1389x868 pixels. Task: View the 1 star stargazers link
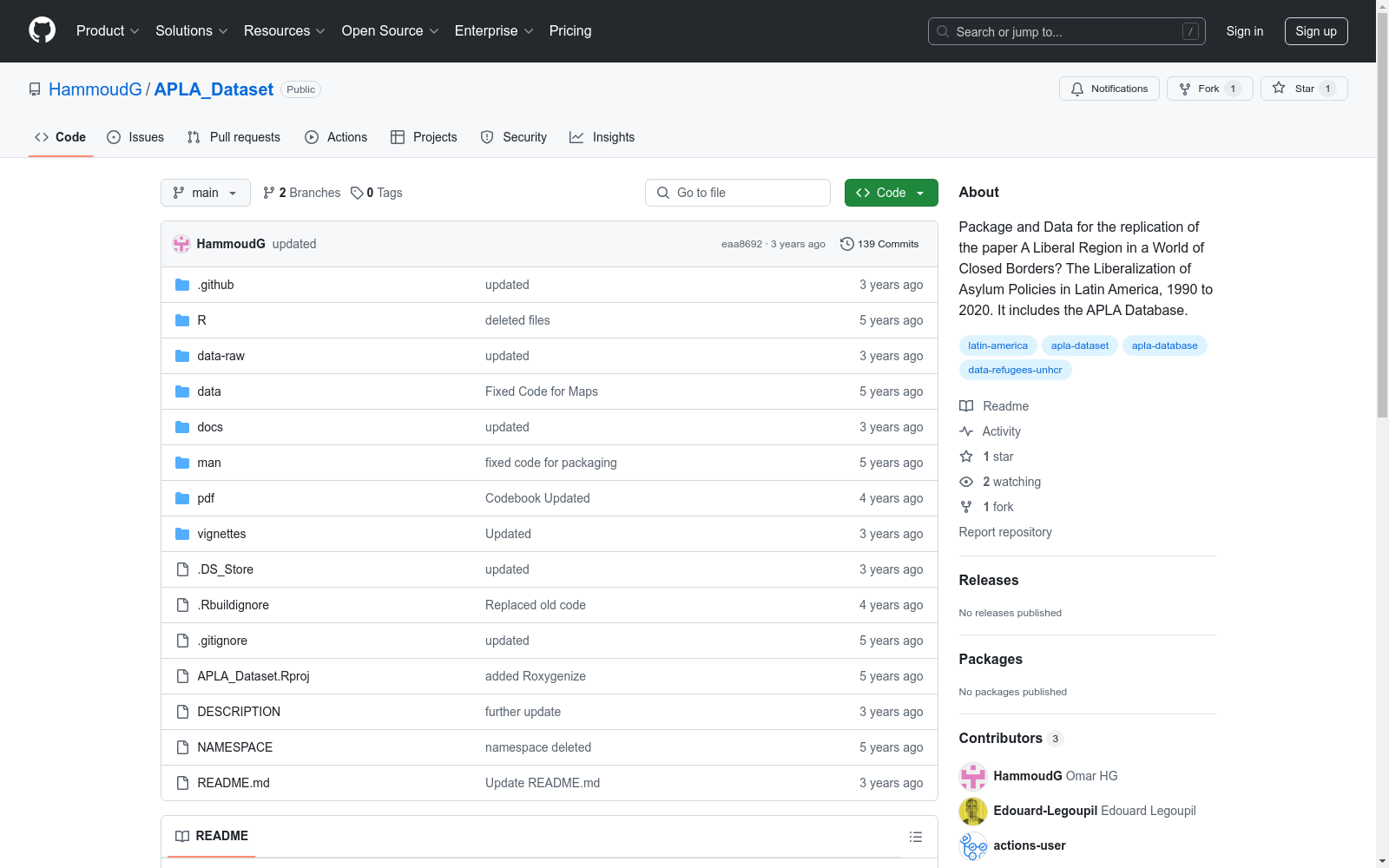987,457
